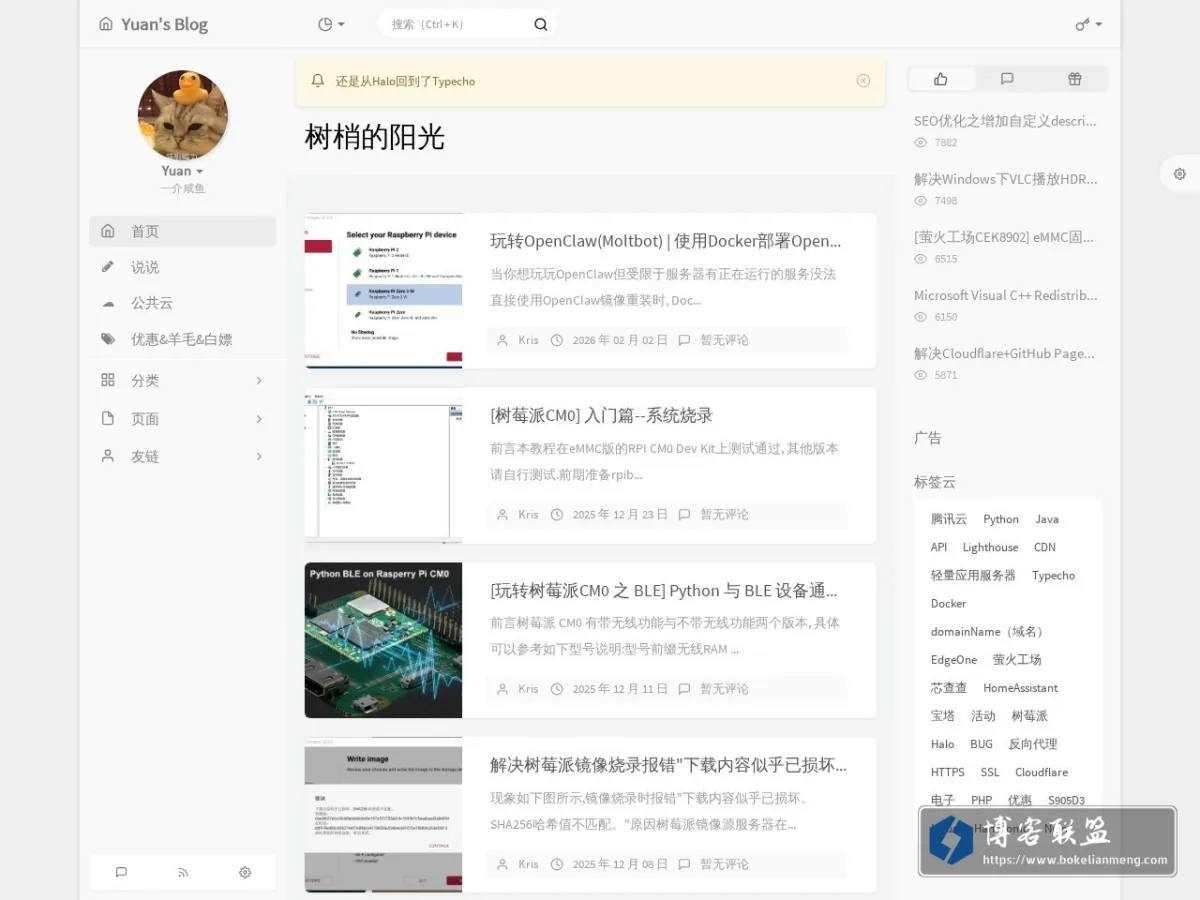The image size is (1200, 900).
Task: Select the 树莓派 tag
Action: [x=1029, y=715]
